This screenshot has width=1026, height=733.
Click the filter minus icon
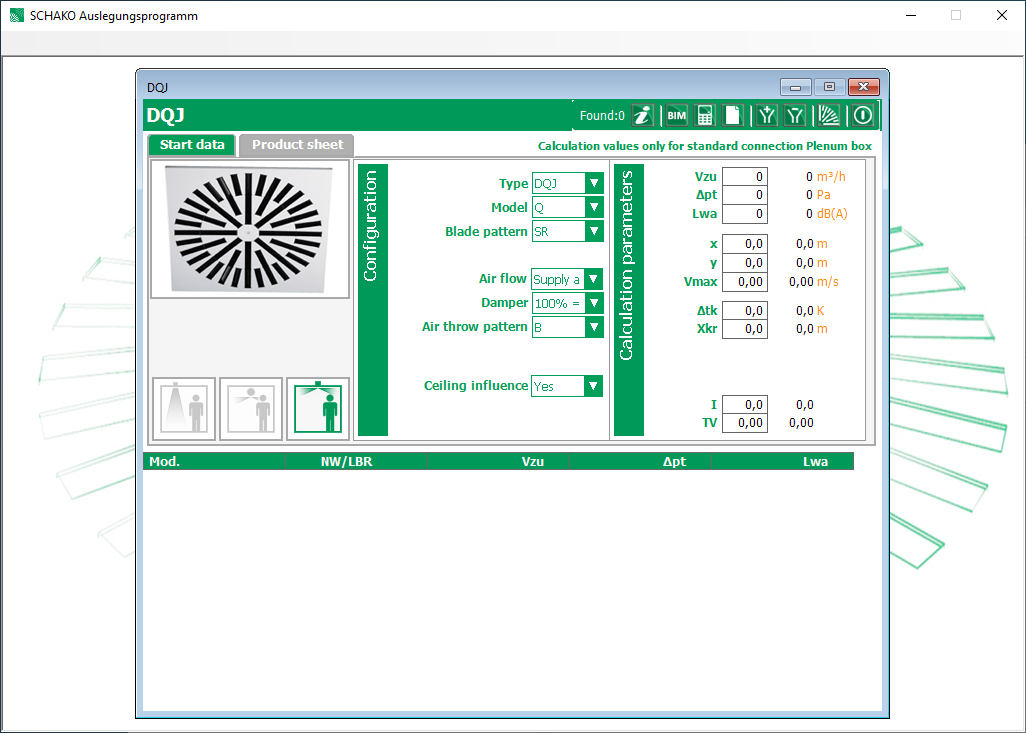click(x=795, y=116)
